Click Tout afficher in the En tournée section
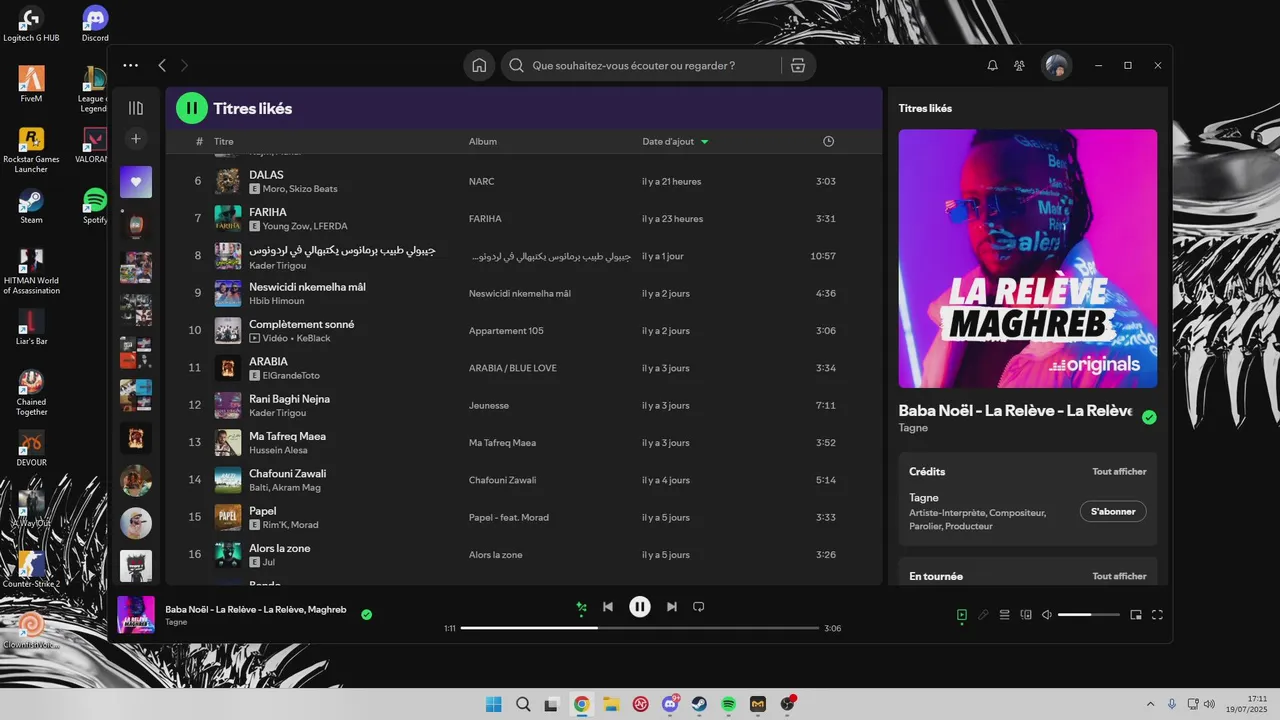This screenshot has width=1280, height=720. coord(1119,577)
